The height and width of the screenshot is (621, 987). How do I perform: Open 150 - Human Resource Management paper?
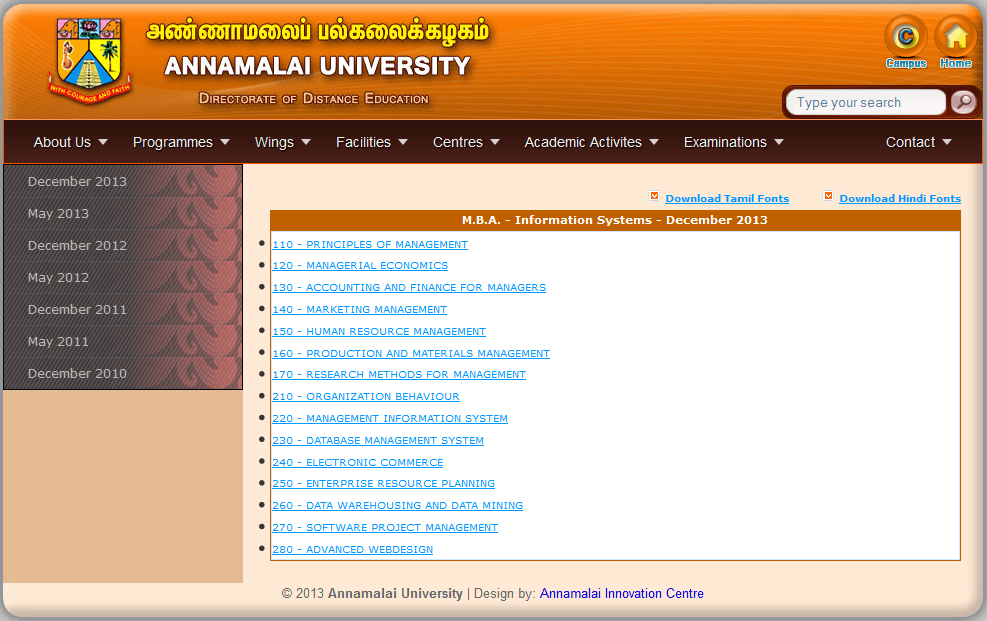(x=379, y=332)
